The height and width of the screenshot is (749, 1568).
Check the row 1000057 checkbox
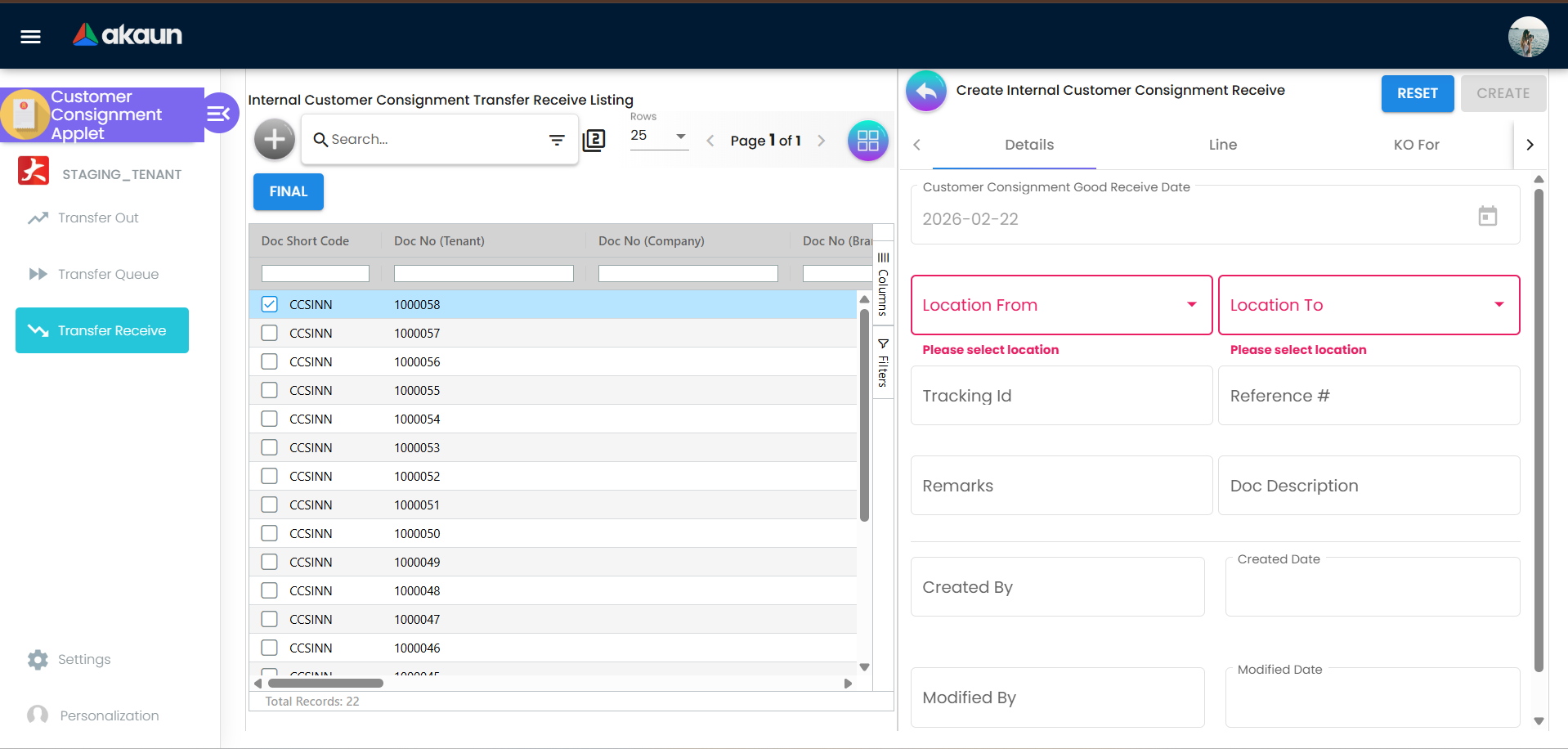point(269,333)
